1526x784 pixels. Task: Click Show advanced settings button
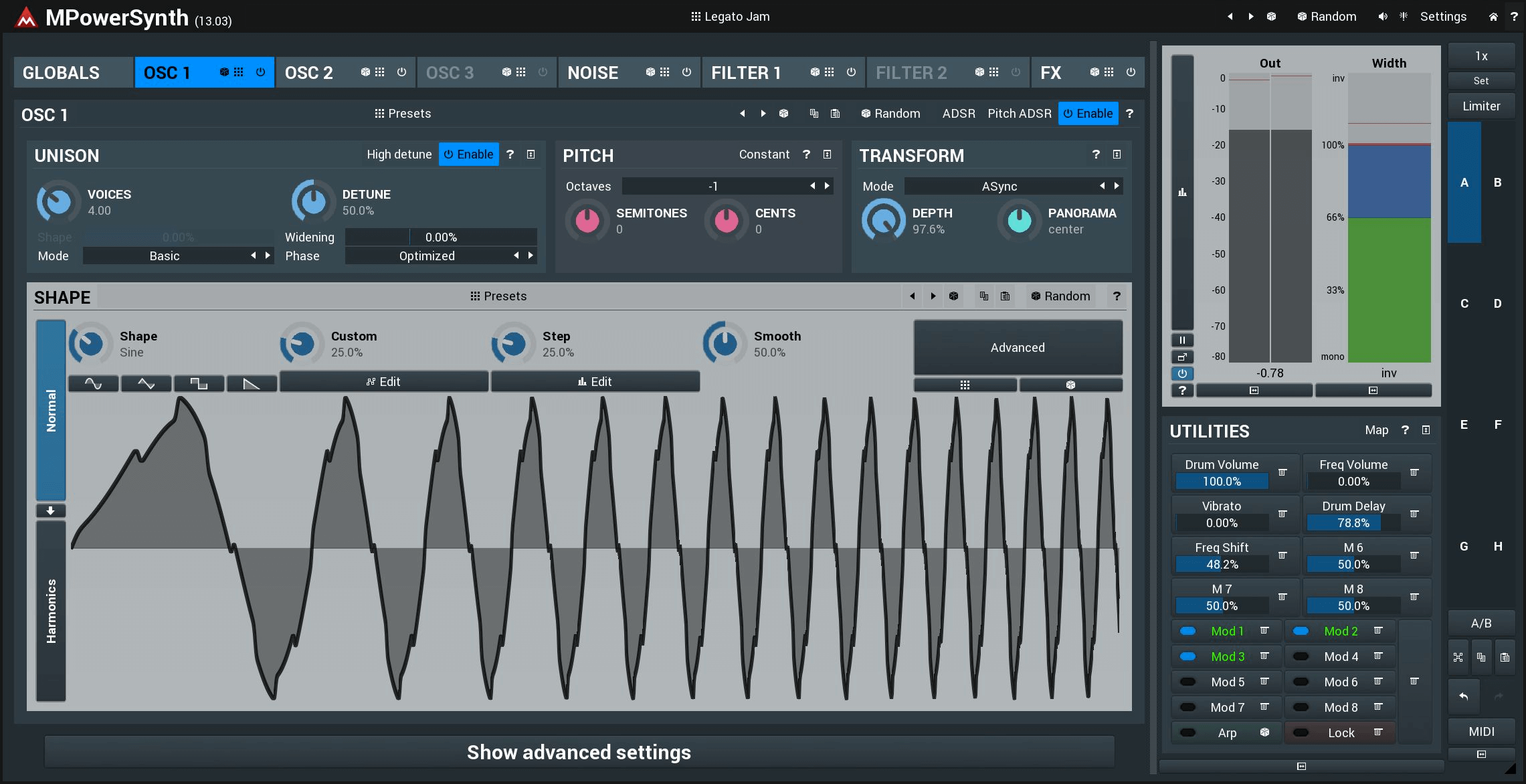579,753
